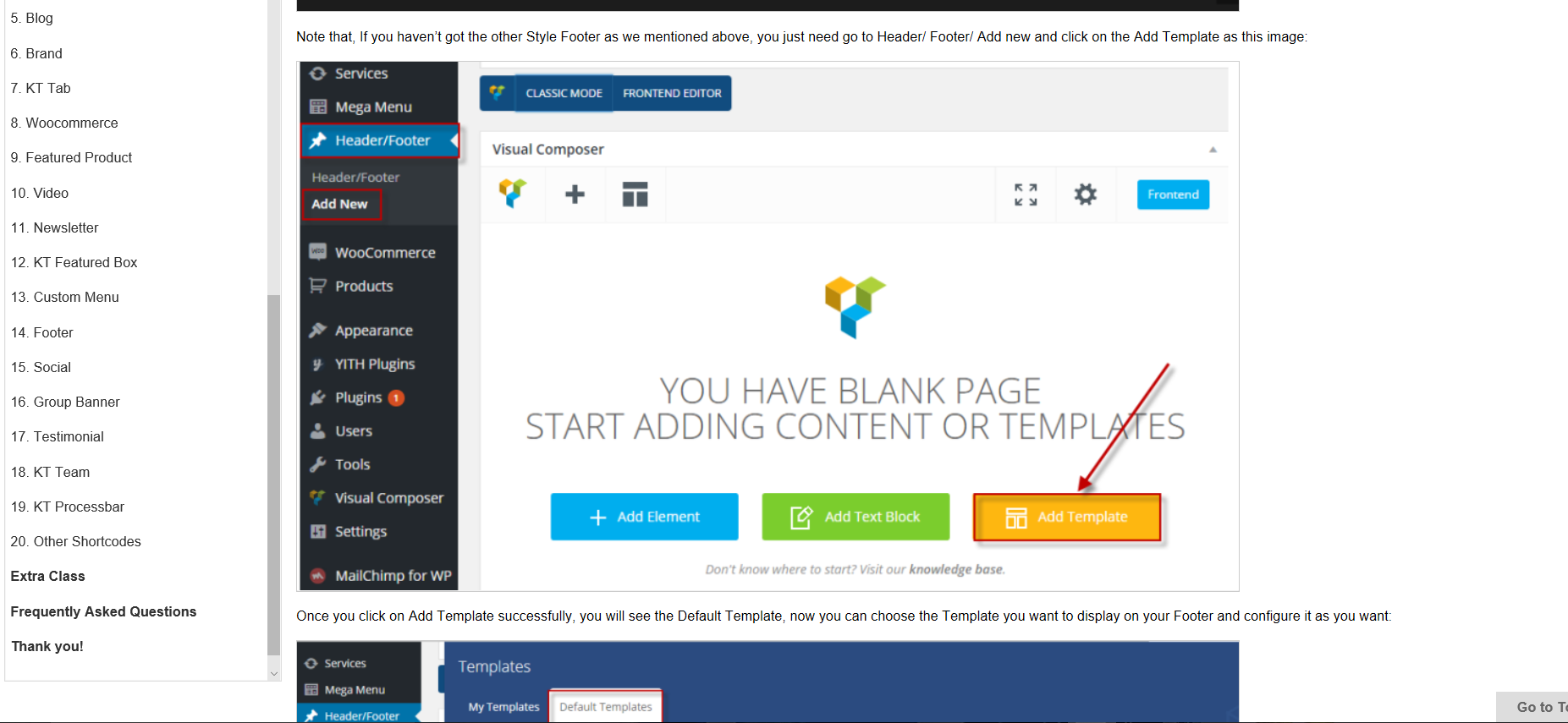Open '9. Featured Product' link
Screen dimensions: 1568x723
click(x=71, y=157)
